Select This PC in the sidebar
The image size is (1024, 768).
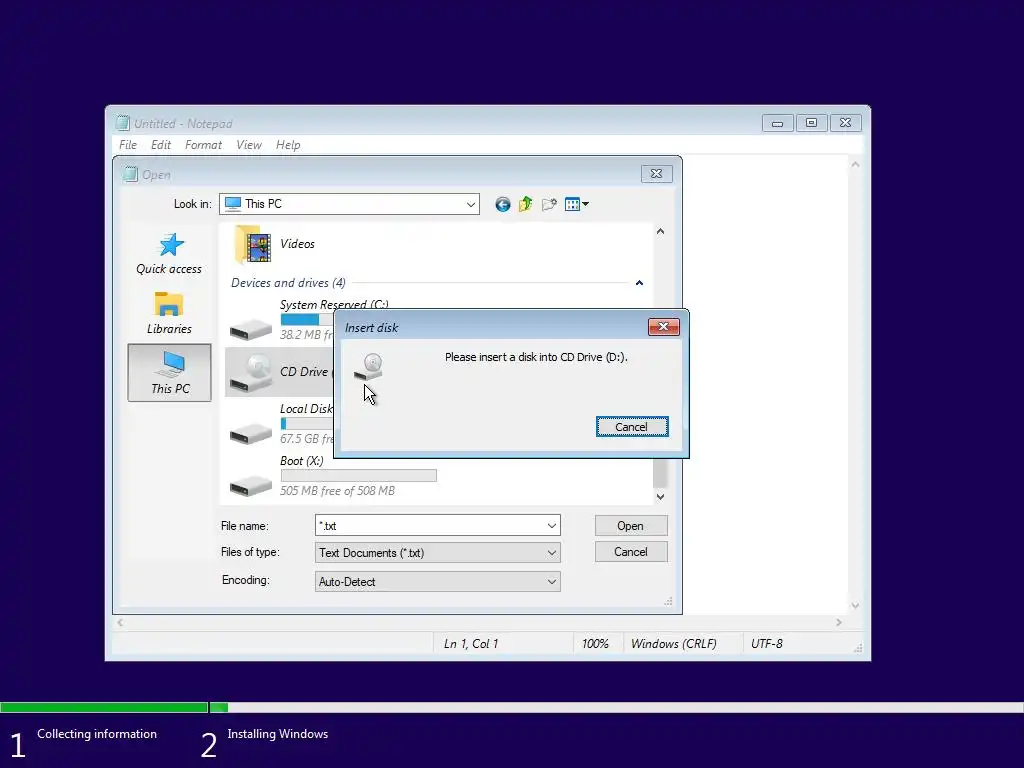[x=170, y=373]
